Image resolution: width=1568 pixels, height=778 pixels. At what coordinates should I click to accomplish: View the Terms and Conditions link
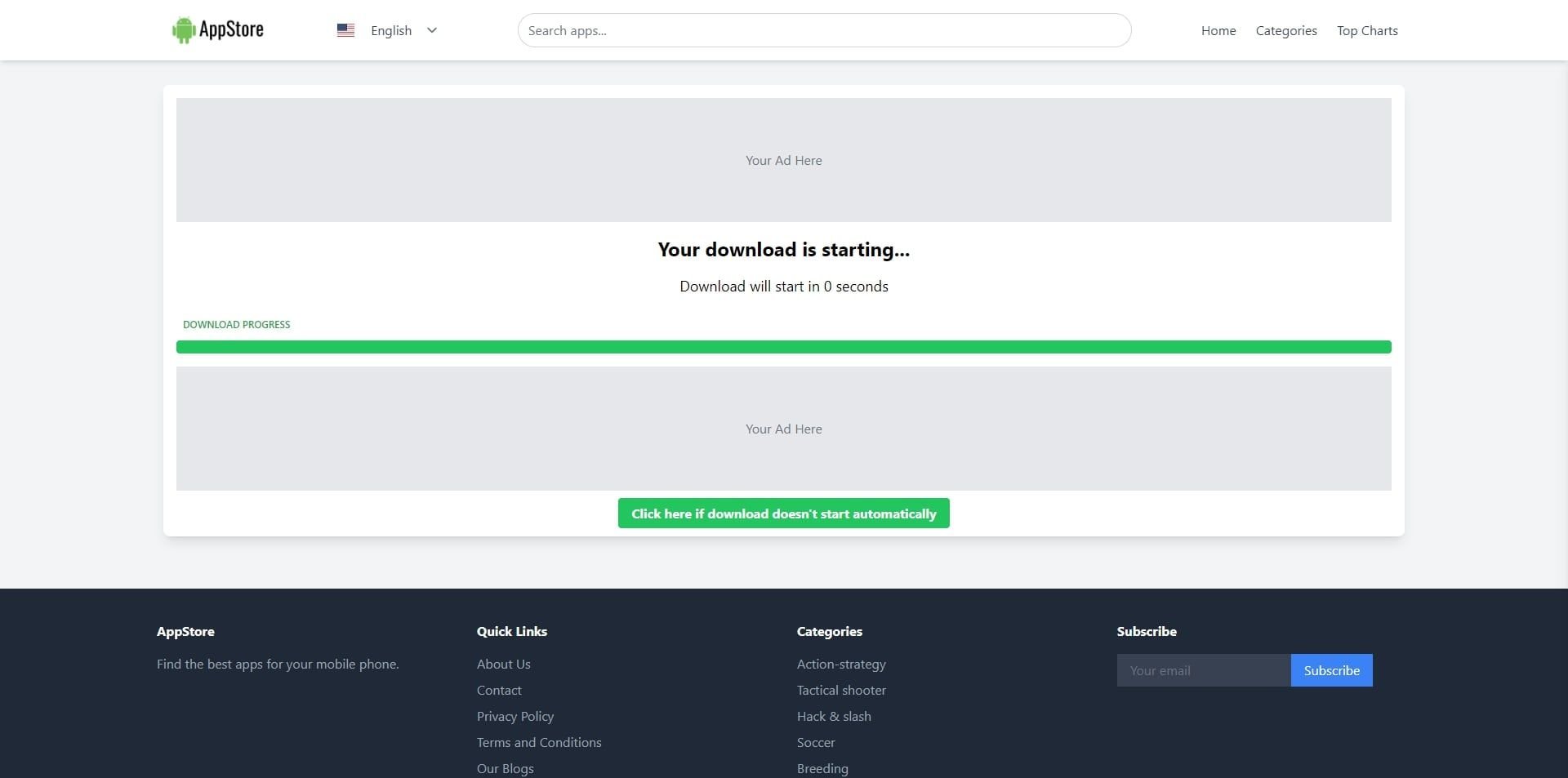click(538, 742)
